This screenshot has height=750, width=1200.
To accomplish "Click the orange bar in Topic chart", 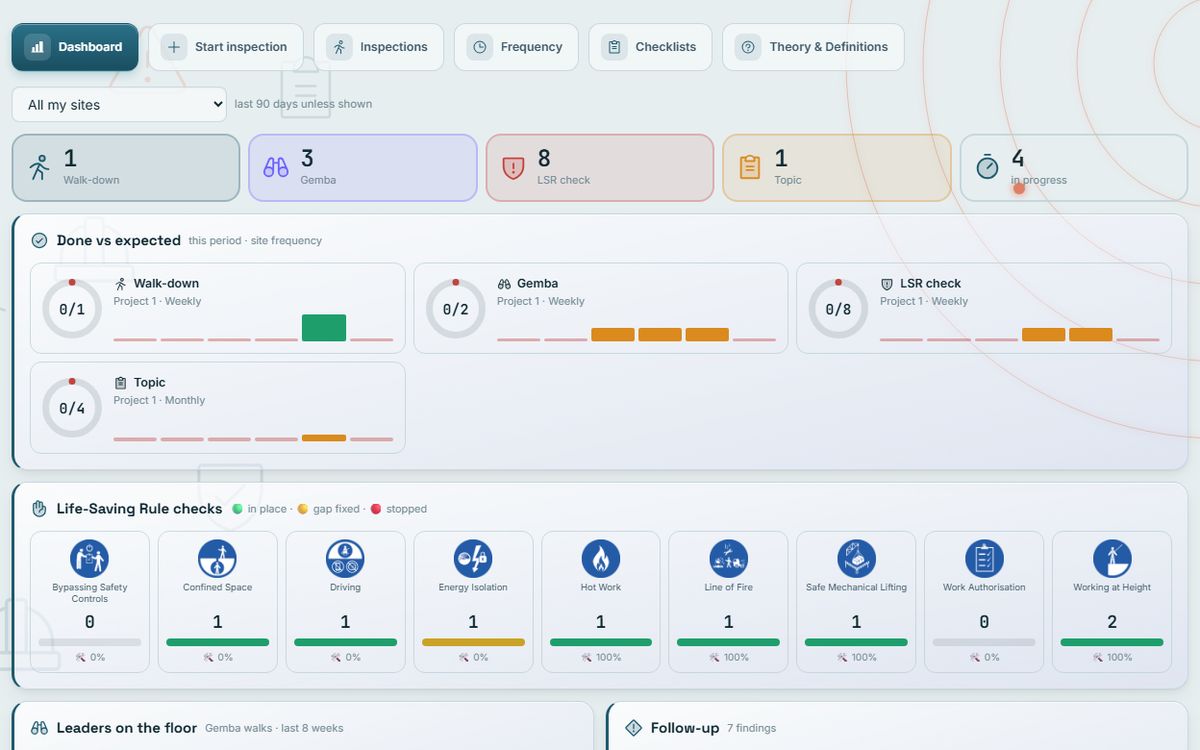I will pos(324,438).
